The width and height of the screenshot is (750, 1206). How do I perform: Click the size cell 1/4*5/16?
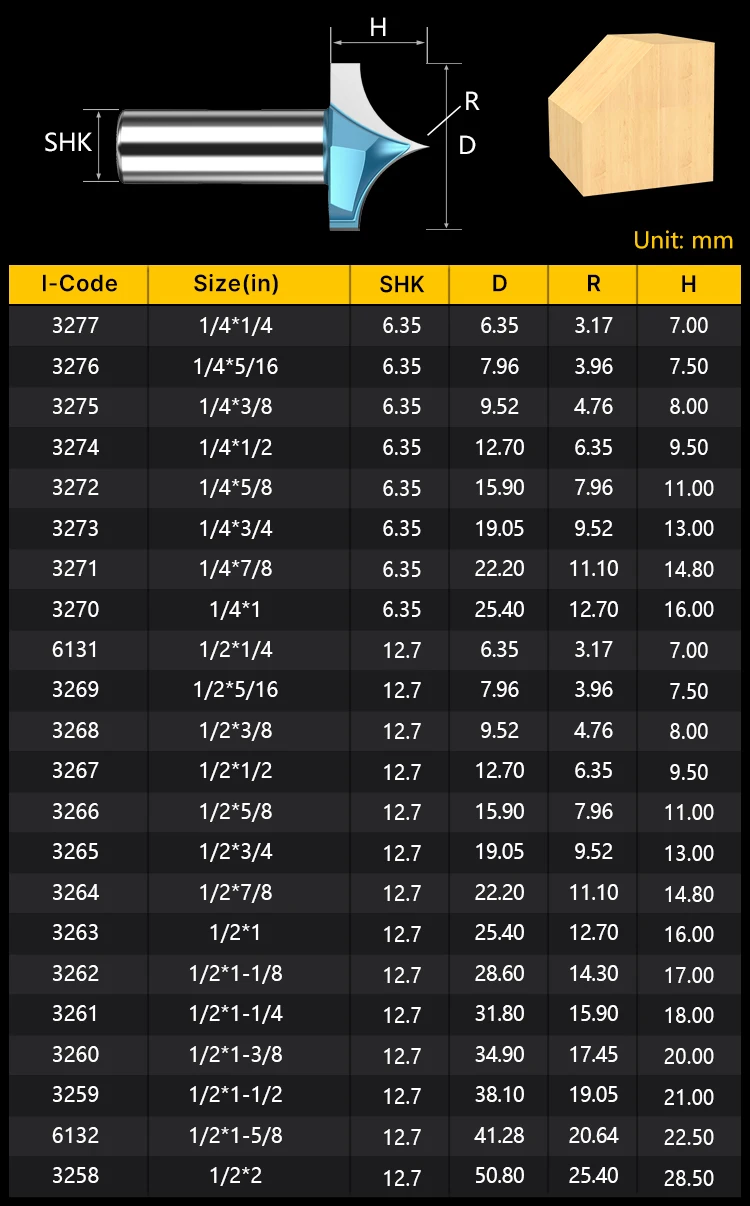(x=236, y=367)
